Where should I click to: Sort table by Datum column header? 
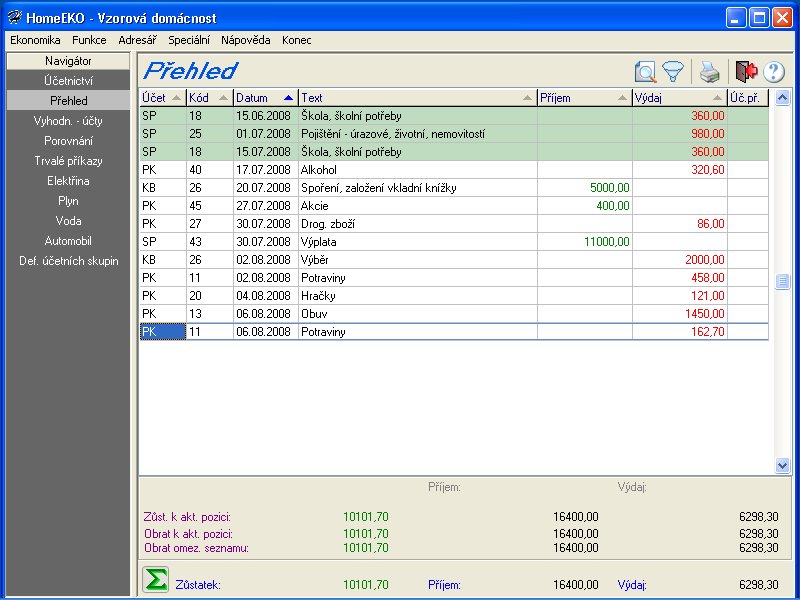coord(265,98)
